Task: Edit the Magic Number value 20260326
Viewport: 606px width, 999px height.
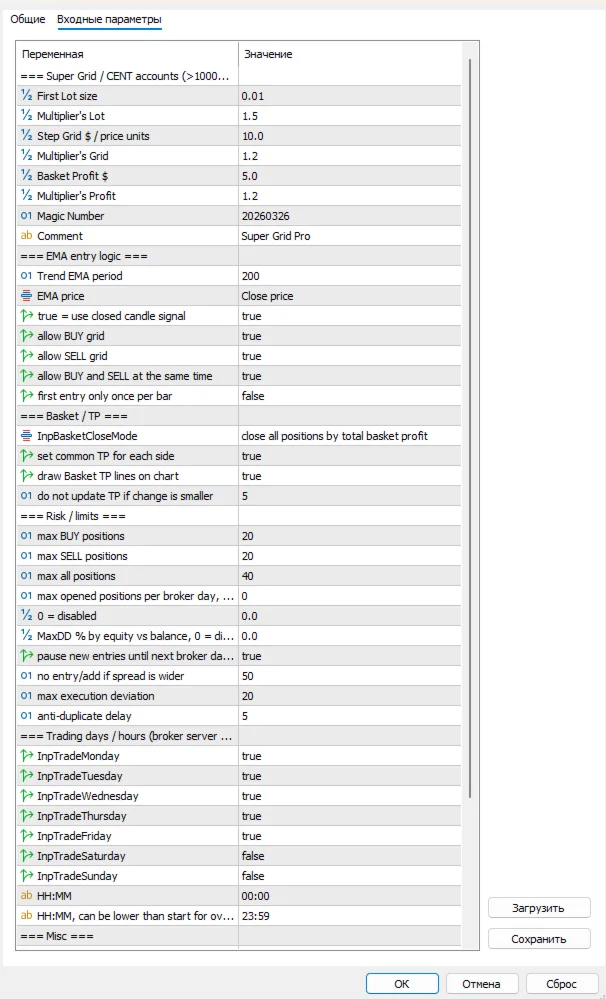Action: (x=349, y=216)
